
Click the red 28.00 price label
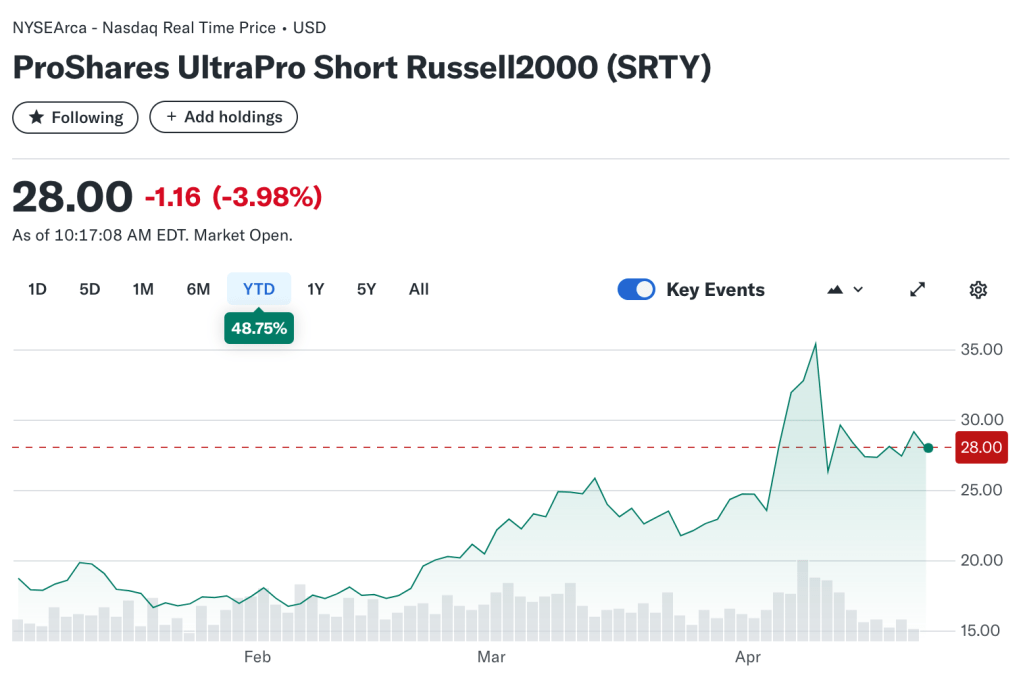tap(981, 447)
